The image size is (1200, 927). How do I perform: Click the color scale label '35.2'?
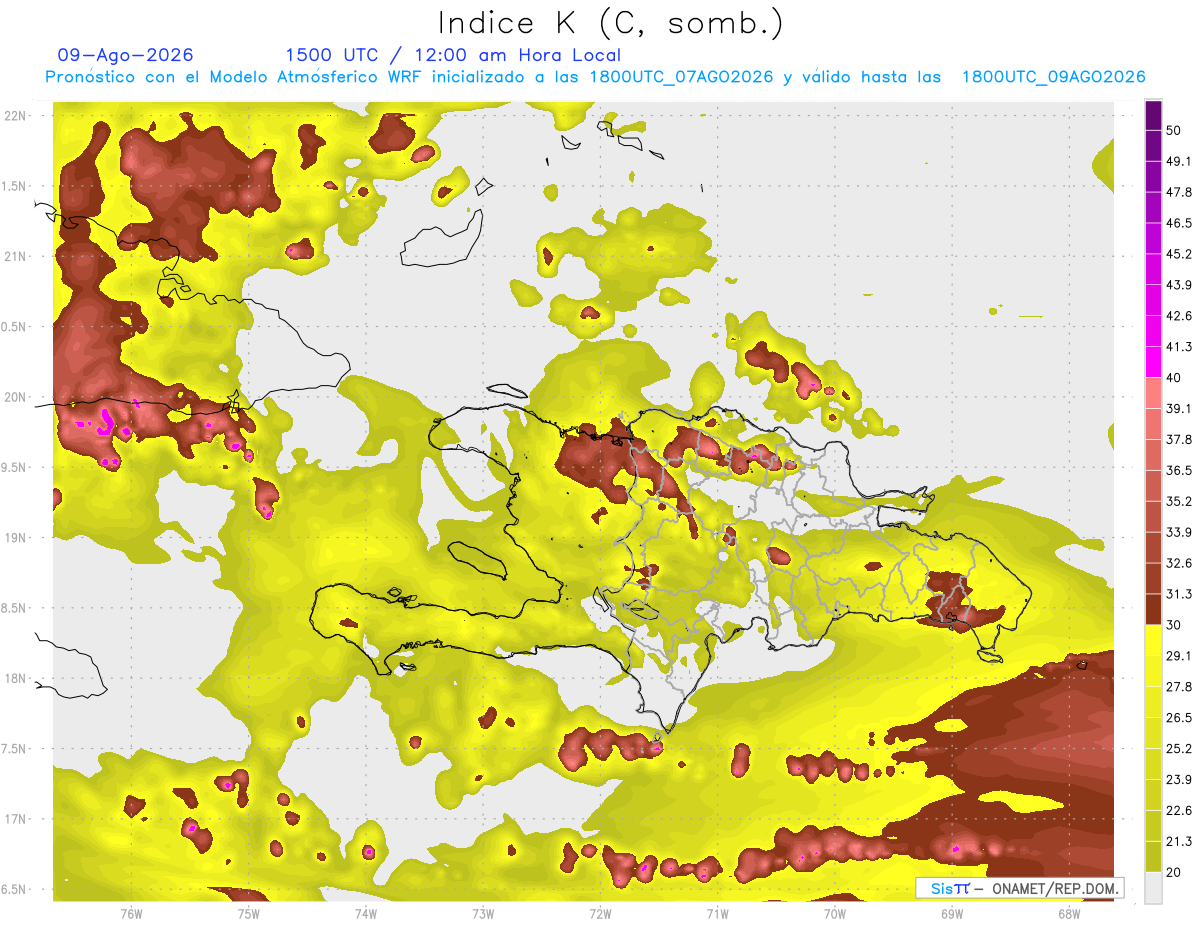(1179, 501)
